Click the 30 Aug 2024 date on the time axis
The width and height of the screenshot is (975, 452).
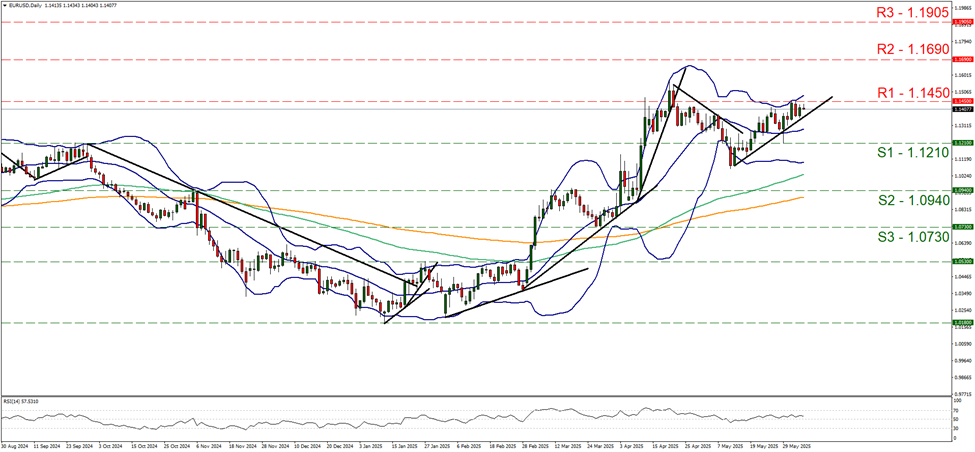click(16, 445)
